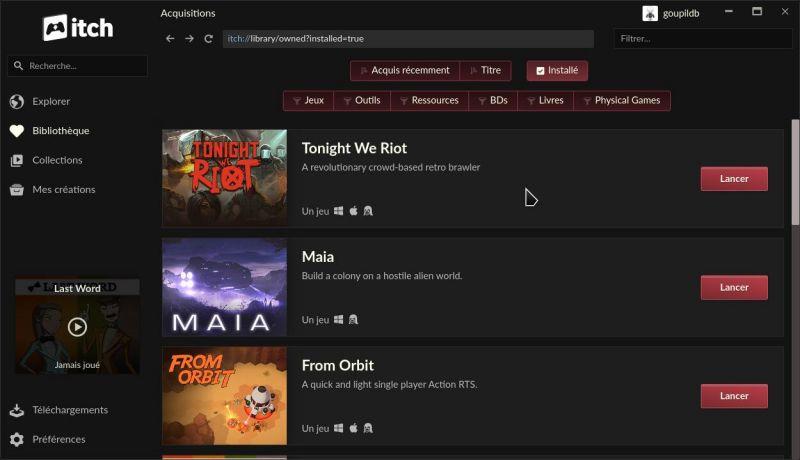Focus the Filtrer input field

(703, 39)
